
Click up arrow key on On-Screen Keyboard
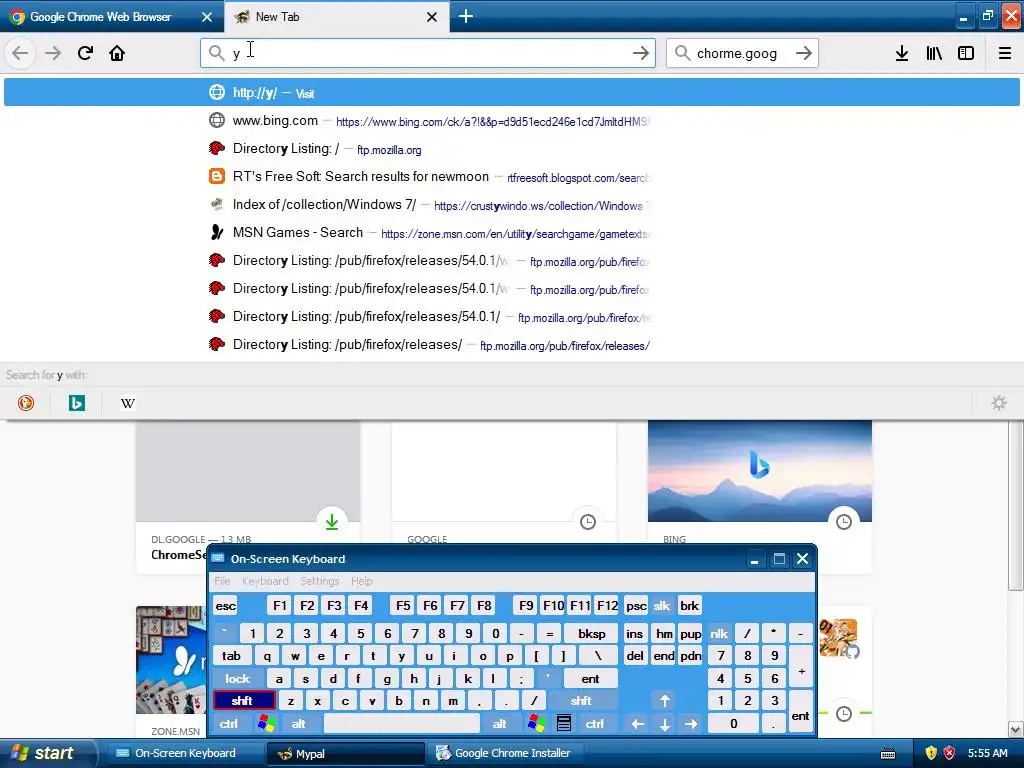(x=665, y=701)
